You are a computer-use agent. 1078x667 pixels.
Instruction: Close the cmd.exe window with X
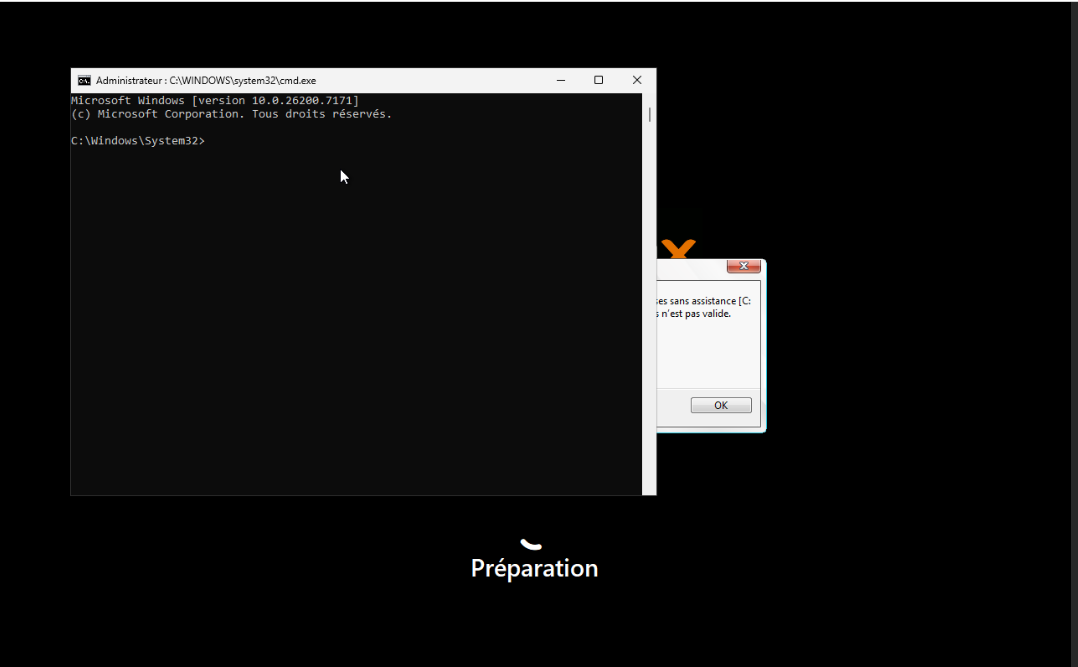(637, 80)
